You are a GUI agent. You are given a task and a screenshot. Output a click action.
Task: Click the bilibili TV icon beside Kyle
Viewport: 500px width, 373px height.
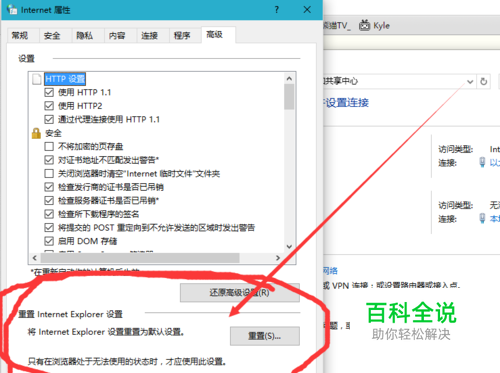pyautogui.click(x=364, y=25)
